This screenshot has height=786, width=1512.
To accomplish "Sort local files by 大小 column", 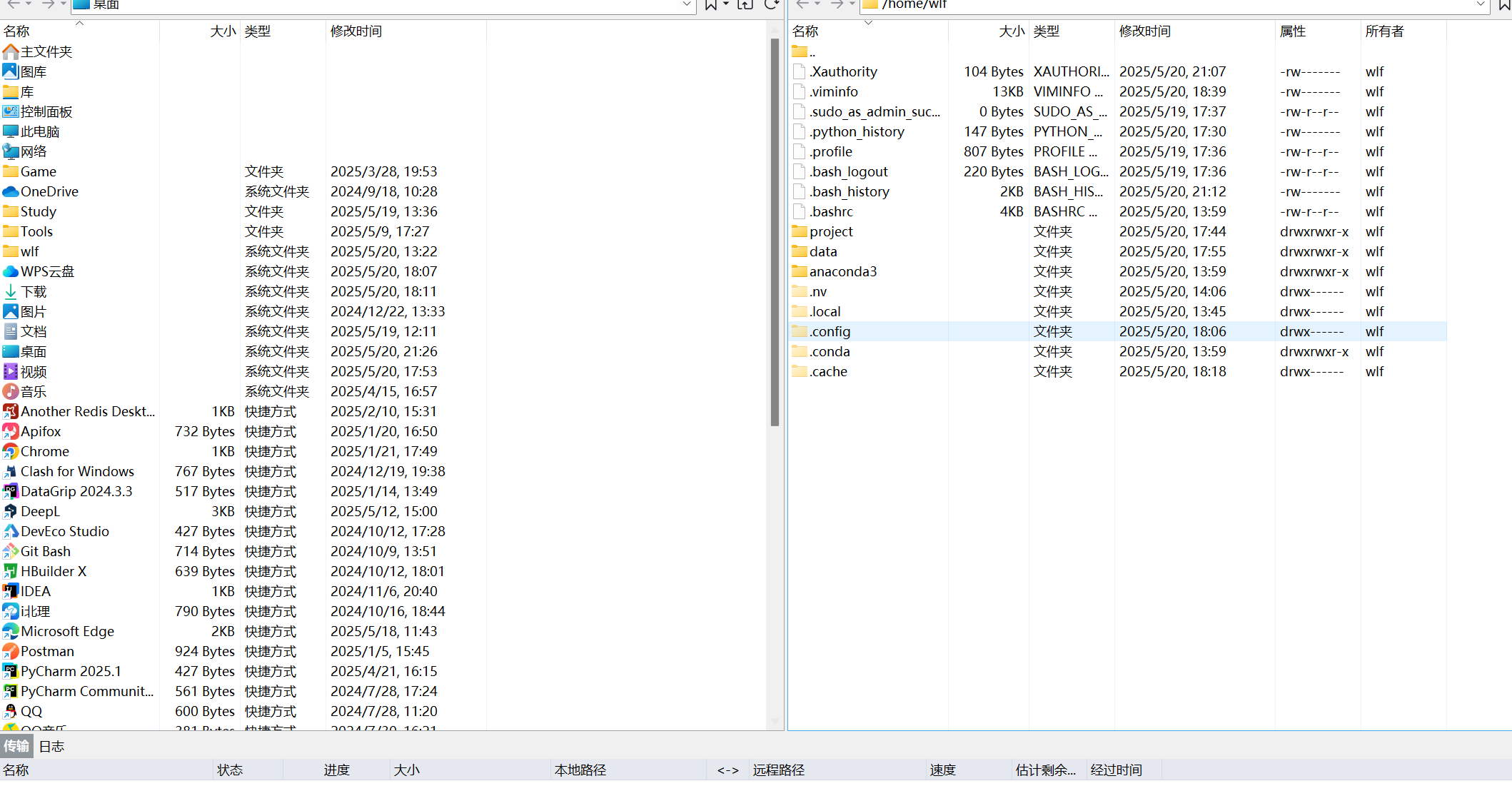I will pos(223,31).
